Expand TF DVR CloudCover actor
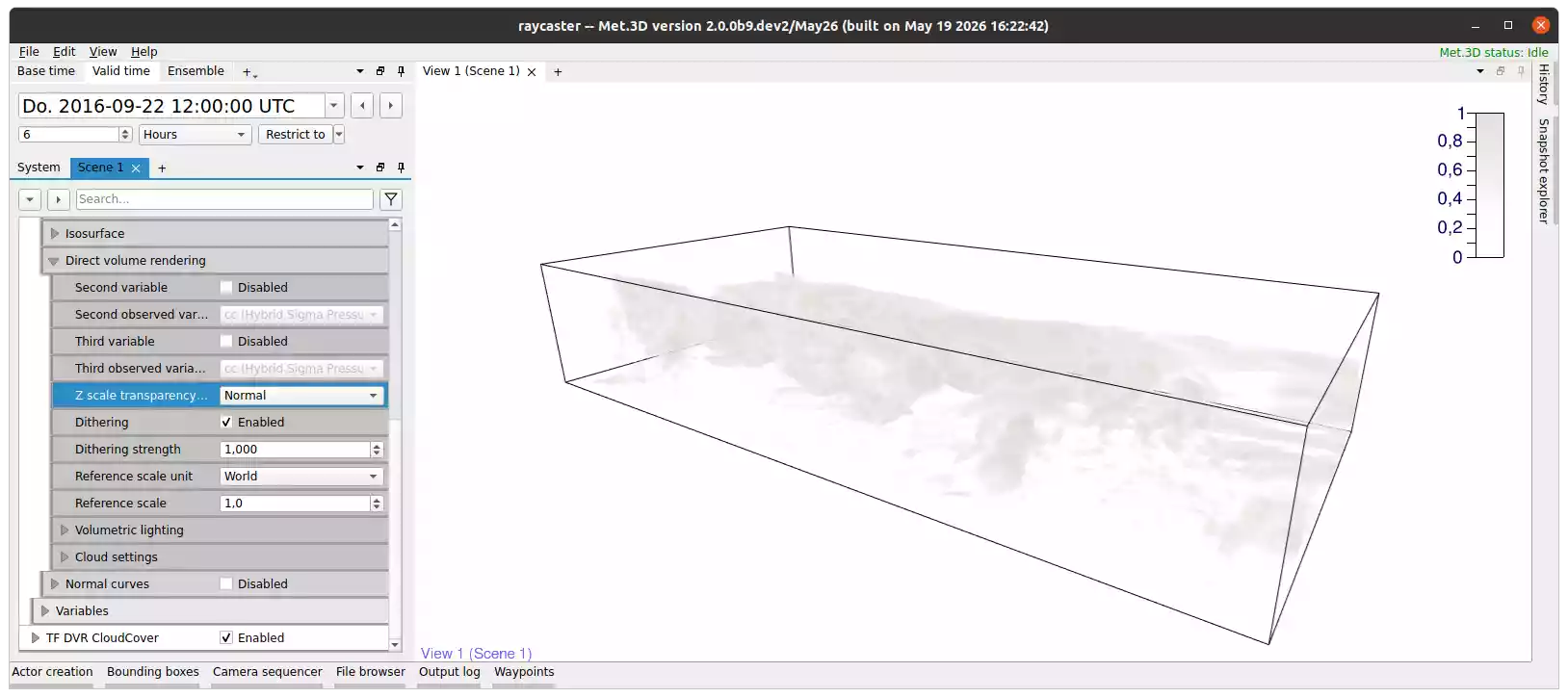 click(x=36, y=638)
